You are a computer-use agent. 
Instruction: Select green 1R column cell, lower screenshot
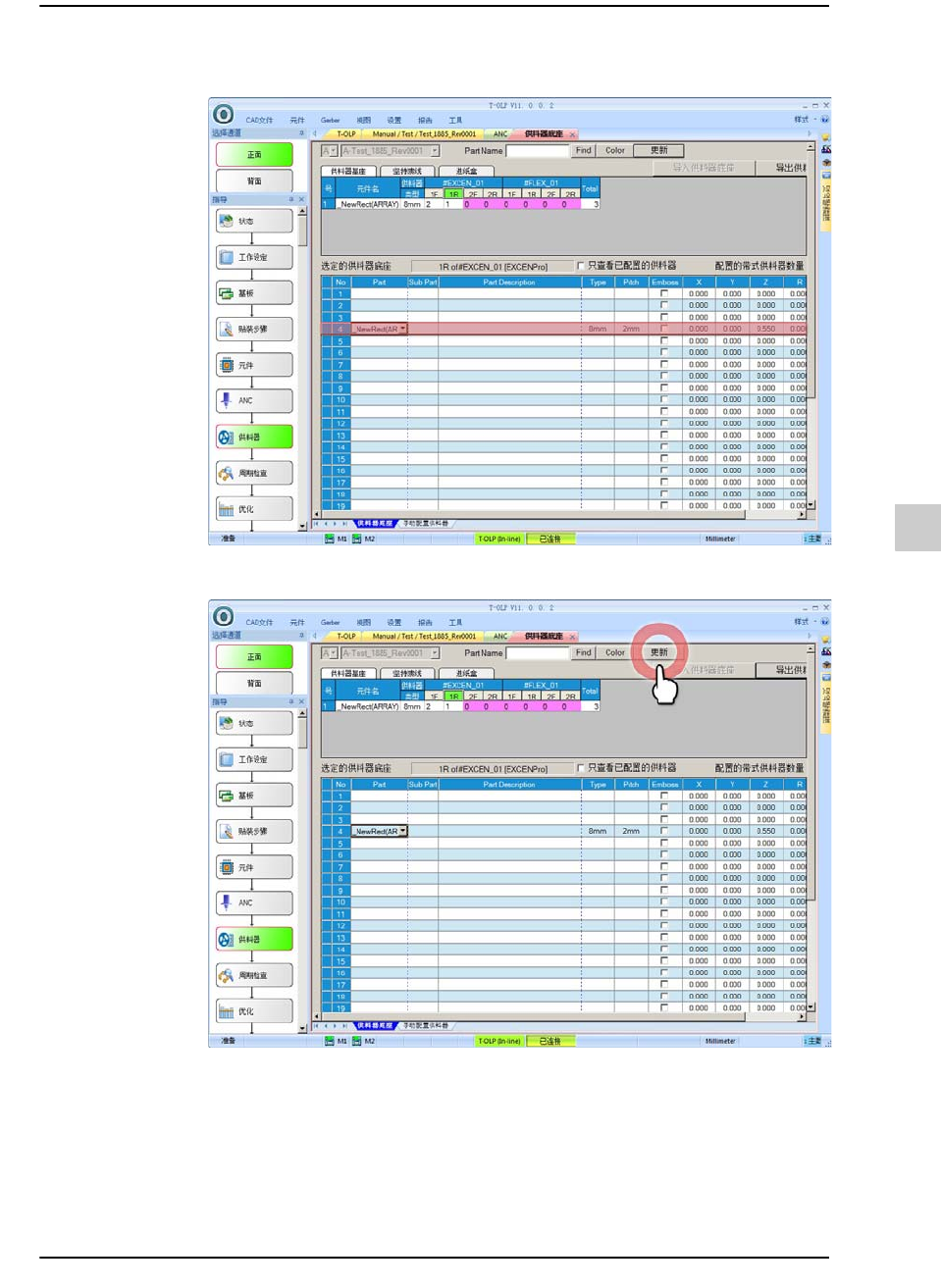click(x=453, y=696)
